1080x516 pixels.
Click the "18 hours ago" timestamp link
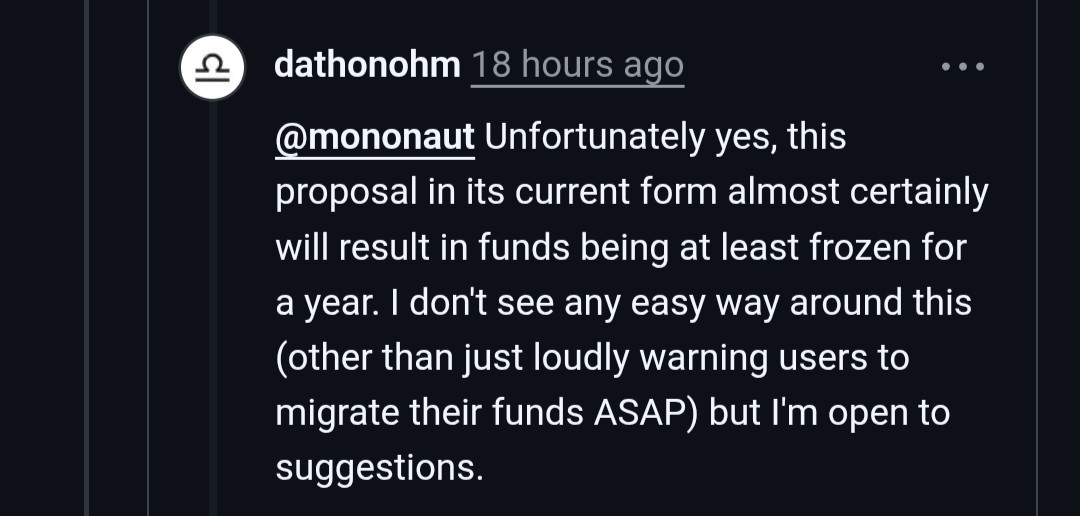tap(577, 66)
